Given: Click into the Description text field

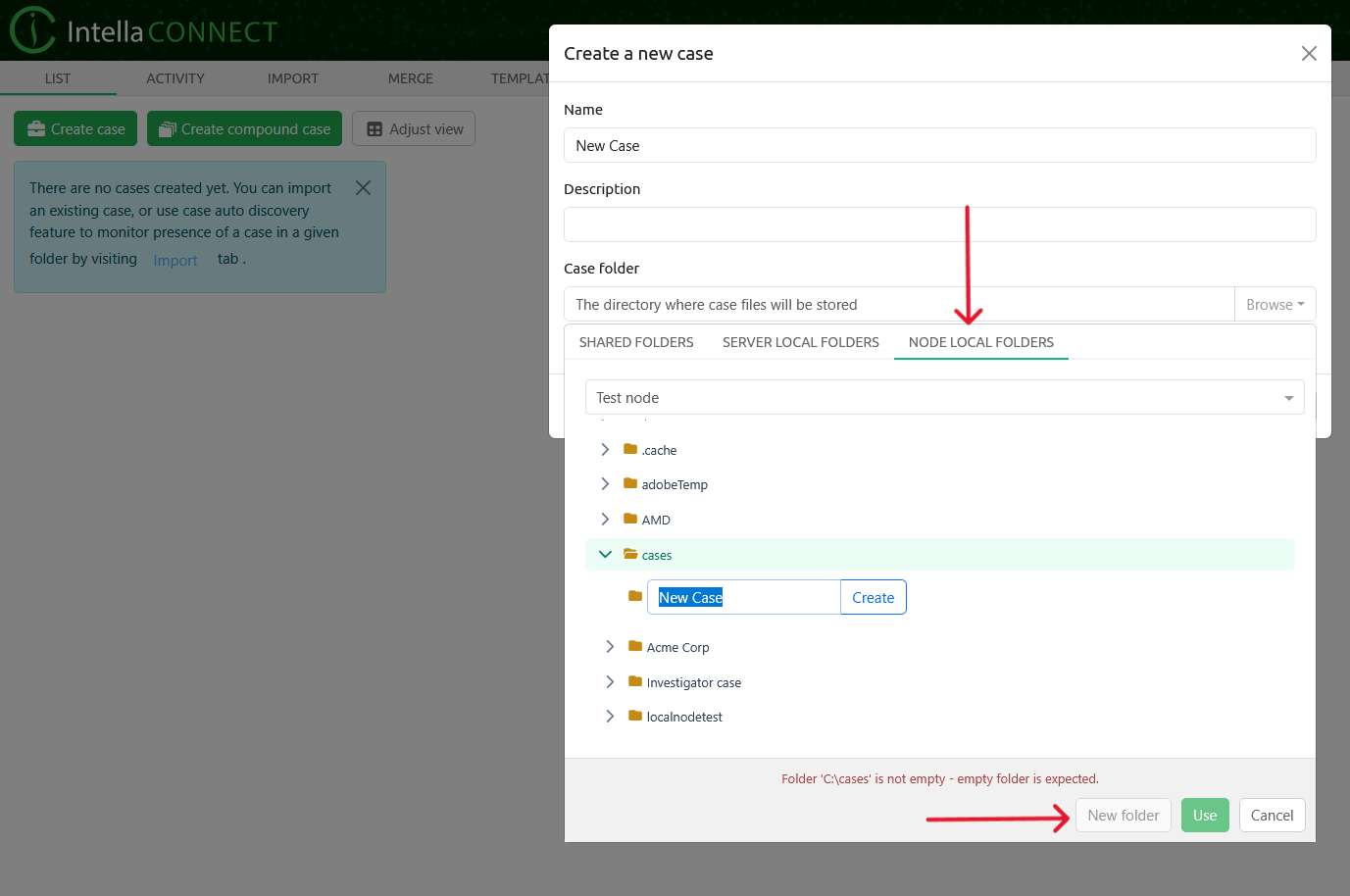Looking at the screenshot, I should click(939, 224).
